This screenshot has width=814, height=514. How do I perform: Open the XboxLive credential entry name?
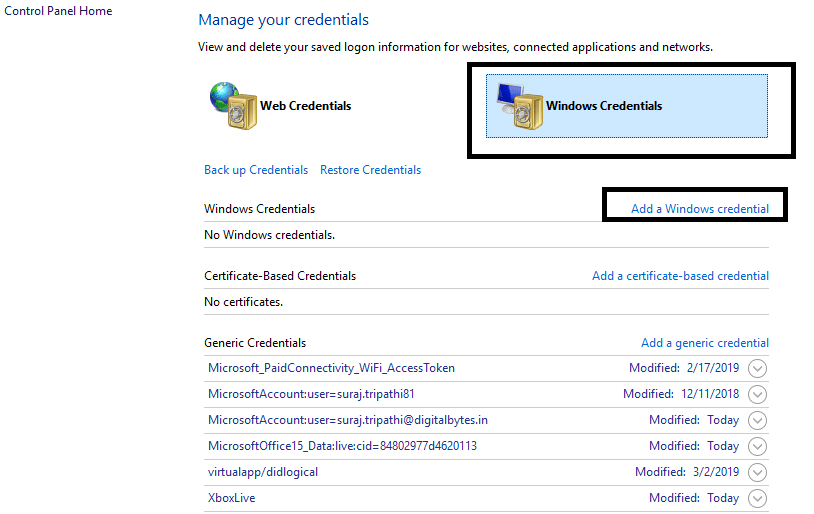[231, 498]
